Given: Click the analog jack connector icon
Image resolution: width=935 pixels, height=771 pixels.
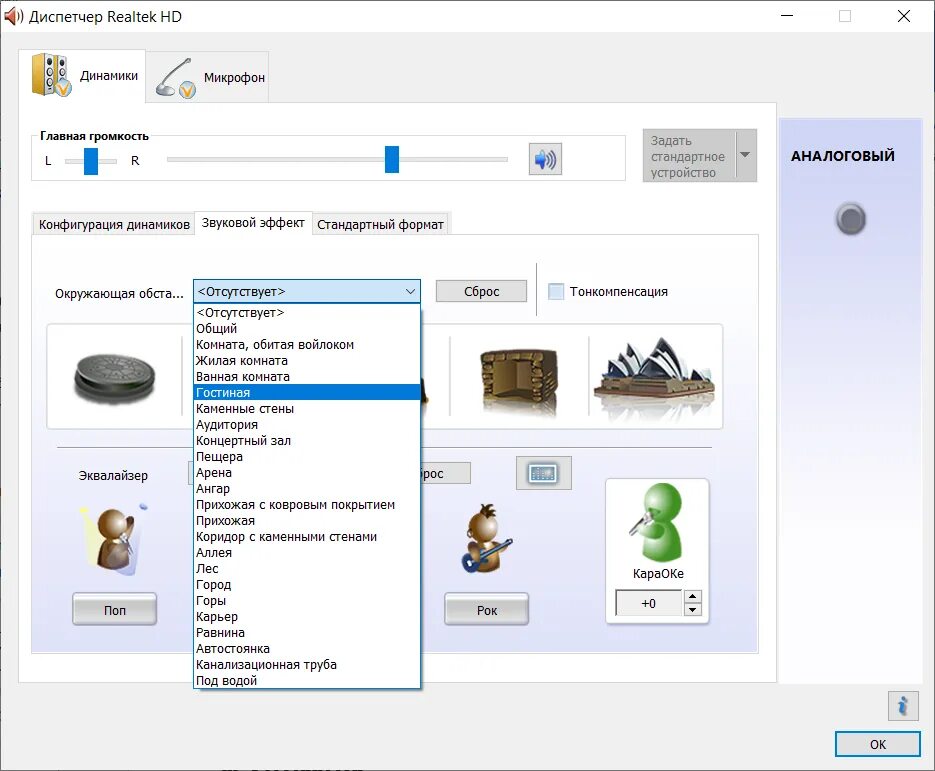Looking at the screenshot, I should click(849, 219).
